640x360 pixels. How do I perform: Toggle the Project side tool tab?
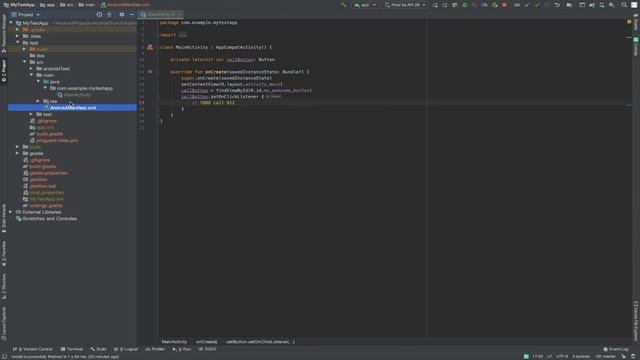click(x=4, y=70)
